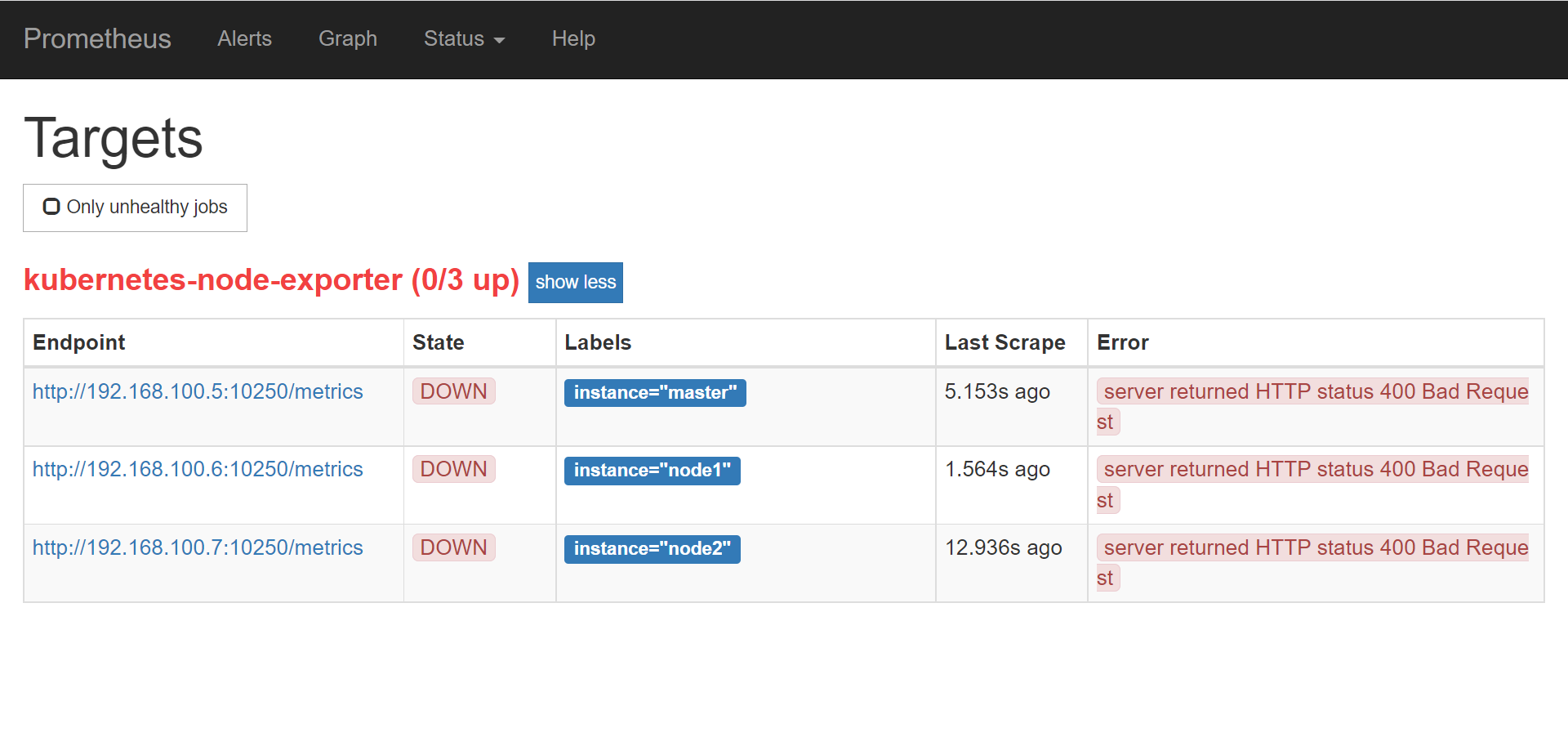Click the 12.936s ago last scrape value
Viewport: 1568px width, 737px height.
coord(1004,547)
